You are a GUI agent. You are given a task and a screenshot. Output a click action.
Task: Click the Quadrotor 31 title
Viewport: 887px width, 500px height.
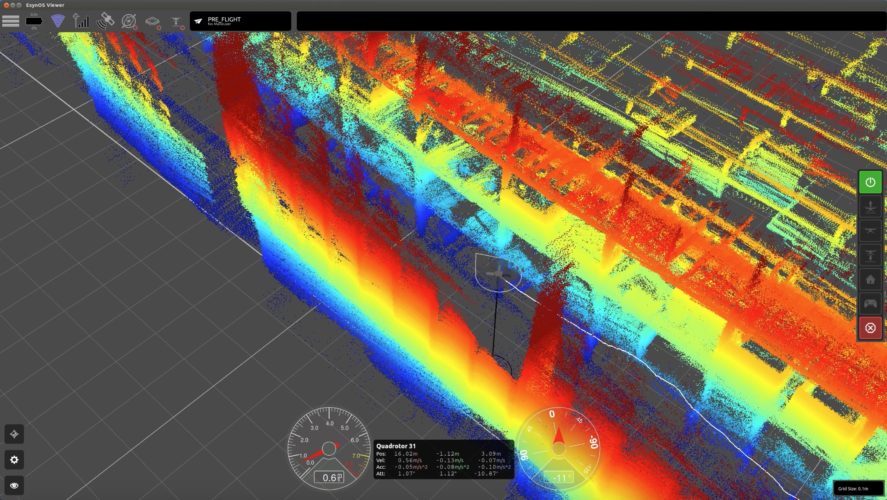tap(396, 446)
